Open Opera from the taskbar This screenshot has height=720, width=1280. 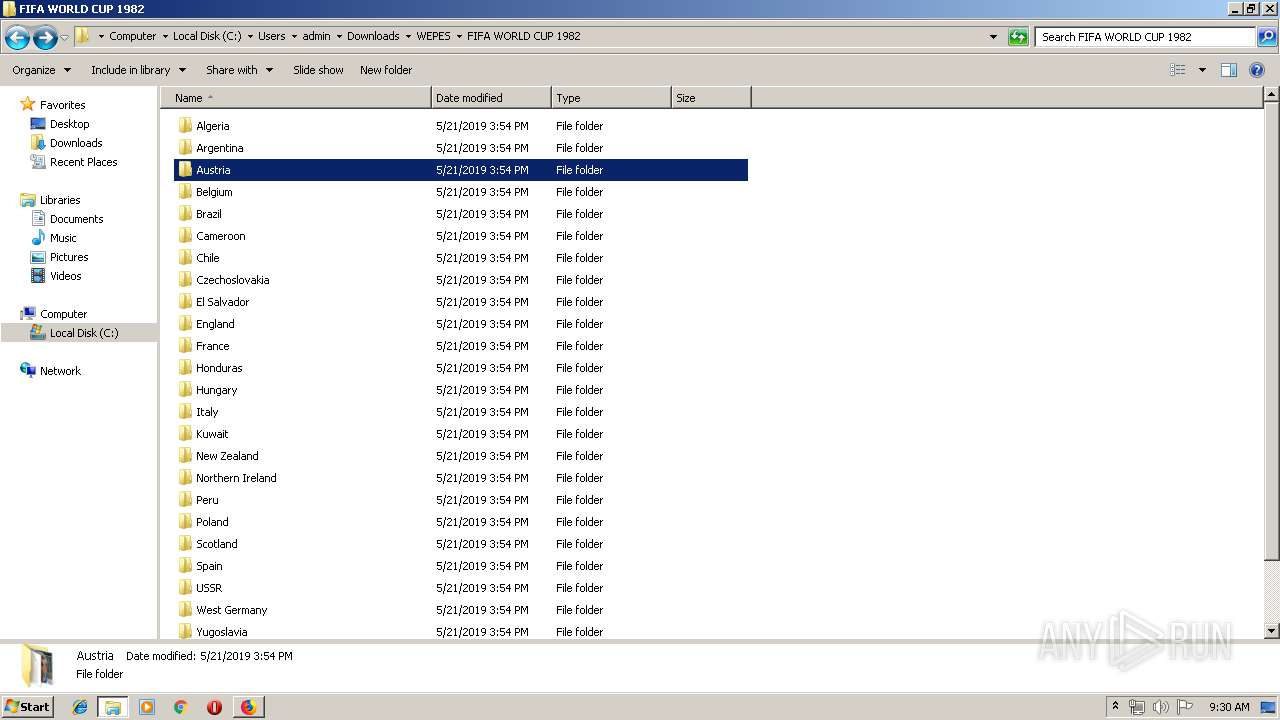[214, 707]
